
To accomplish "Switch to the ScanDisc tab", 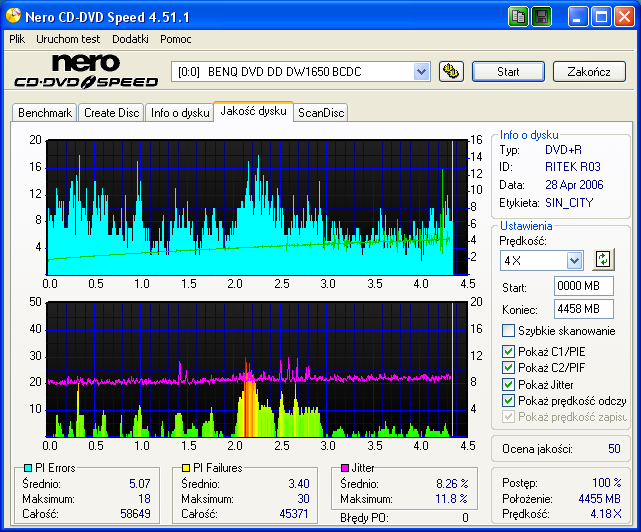I will coord(321,112).
